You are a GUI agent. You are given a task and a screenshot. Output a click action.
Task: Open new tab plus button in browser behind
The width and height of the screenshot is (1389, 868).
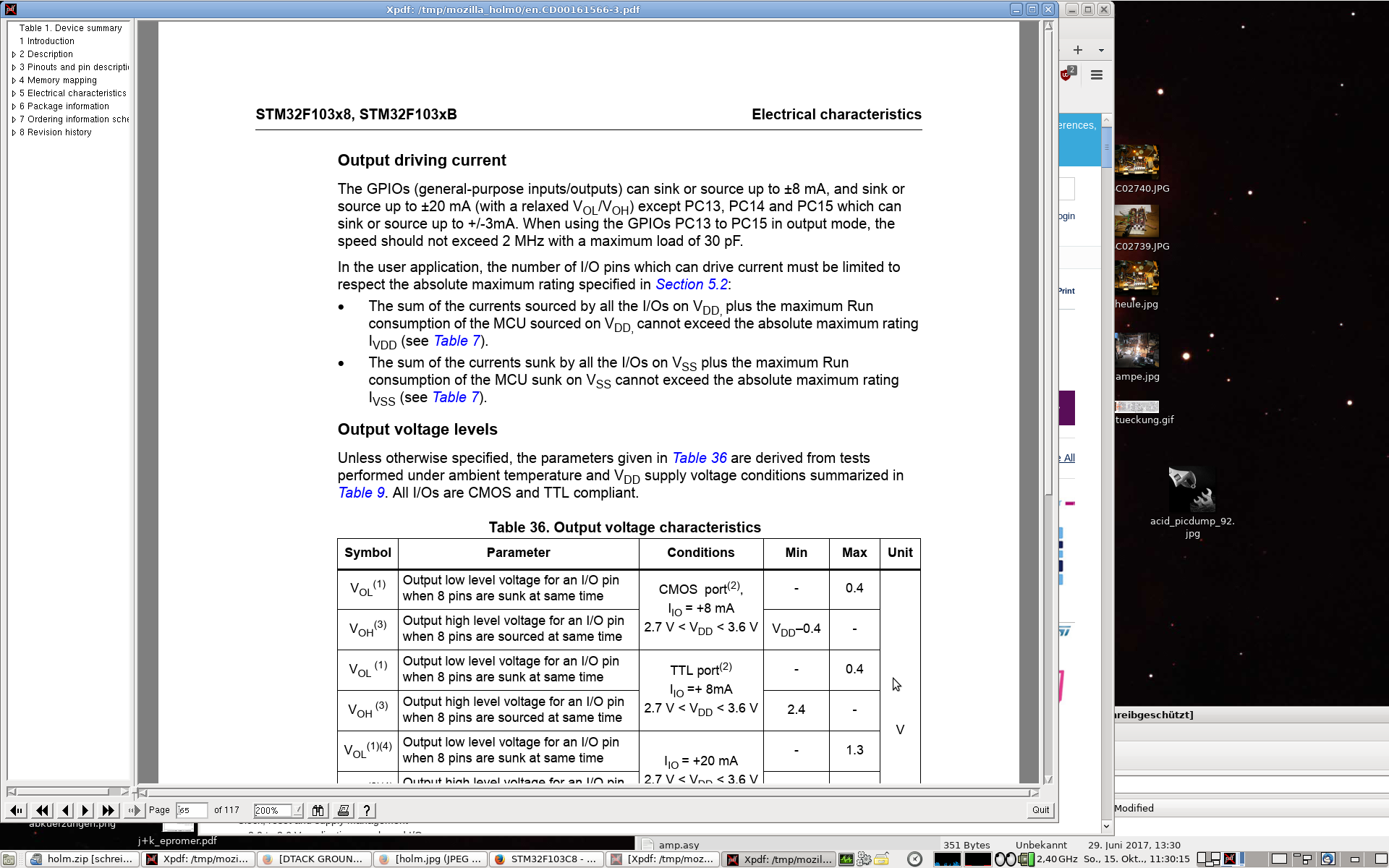1078,50
